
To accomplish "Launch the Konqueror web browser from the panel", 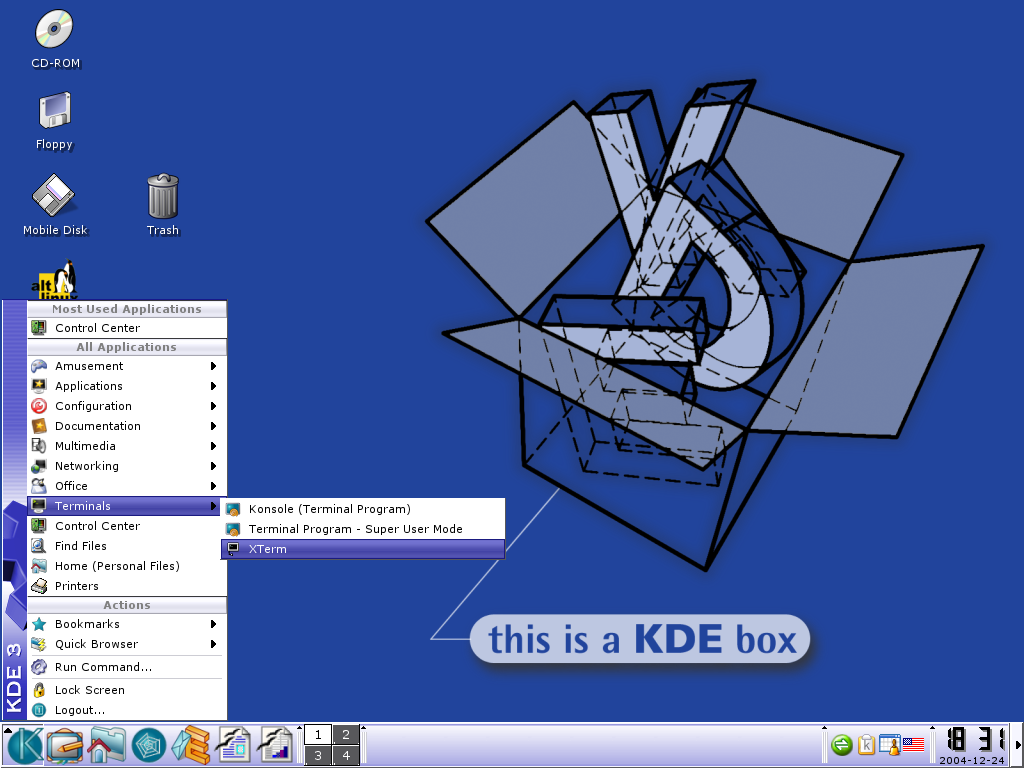I will pos(147,745).
